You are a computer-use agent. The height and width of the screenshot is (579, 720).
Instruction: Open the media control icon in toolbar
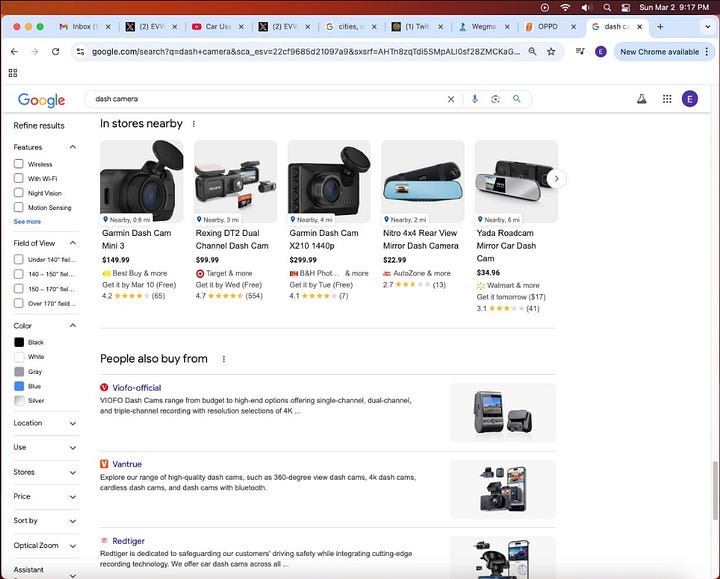580,51
